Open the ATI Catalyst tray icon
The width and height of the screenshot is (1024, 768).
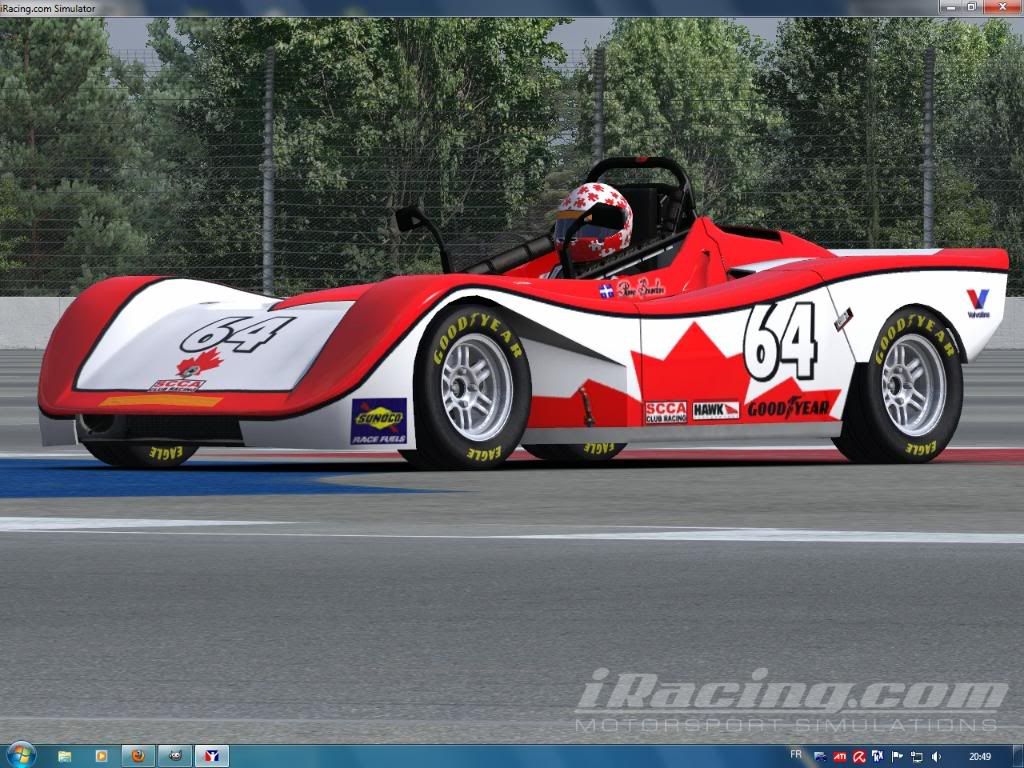pyautogui.click(x=840, y=756)
